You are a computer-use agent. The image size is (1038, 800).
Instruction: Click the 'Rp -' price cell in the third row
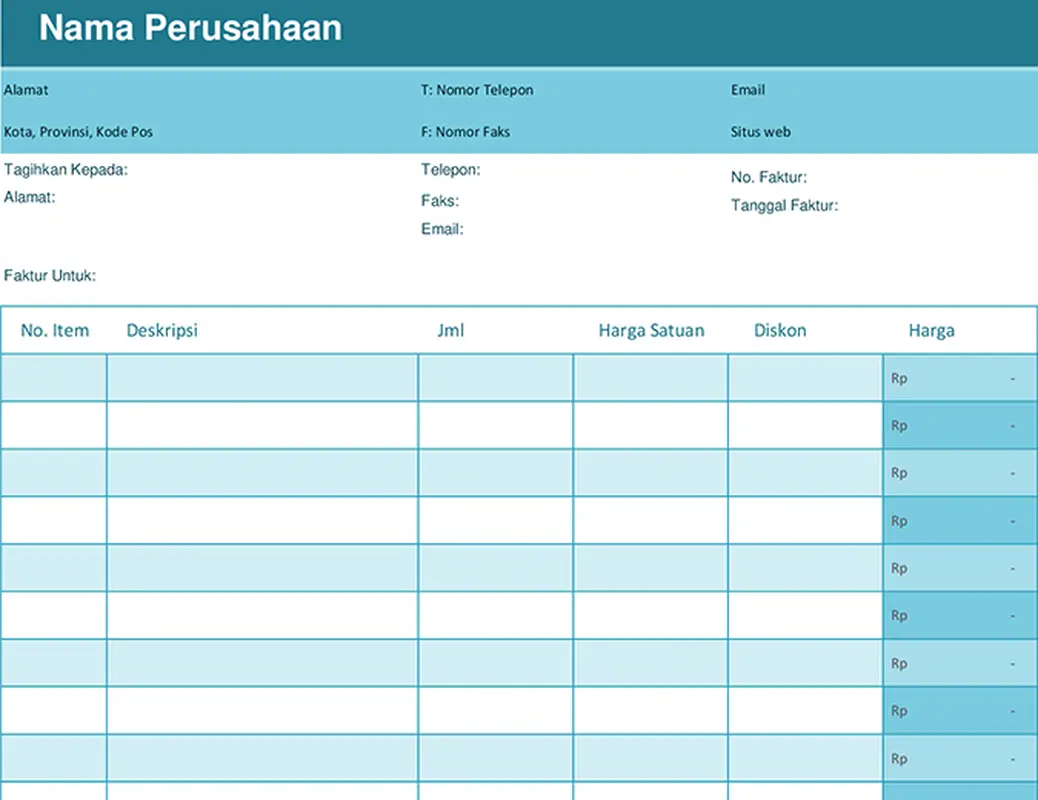point(960,473)
